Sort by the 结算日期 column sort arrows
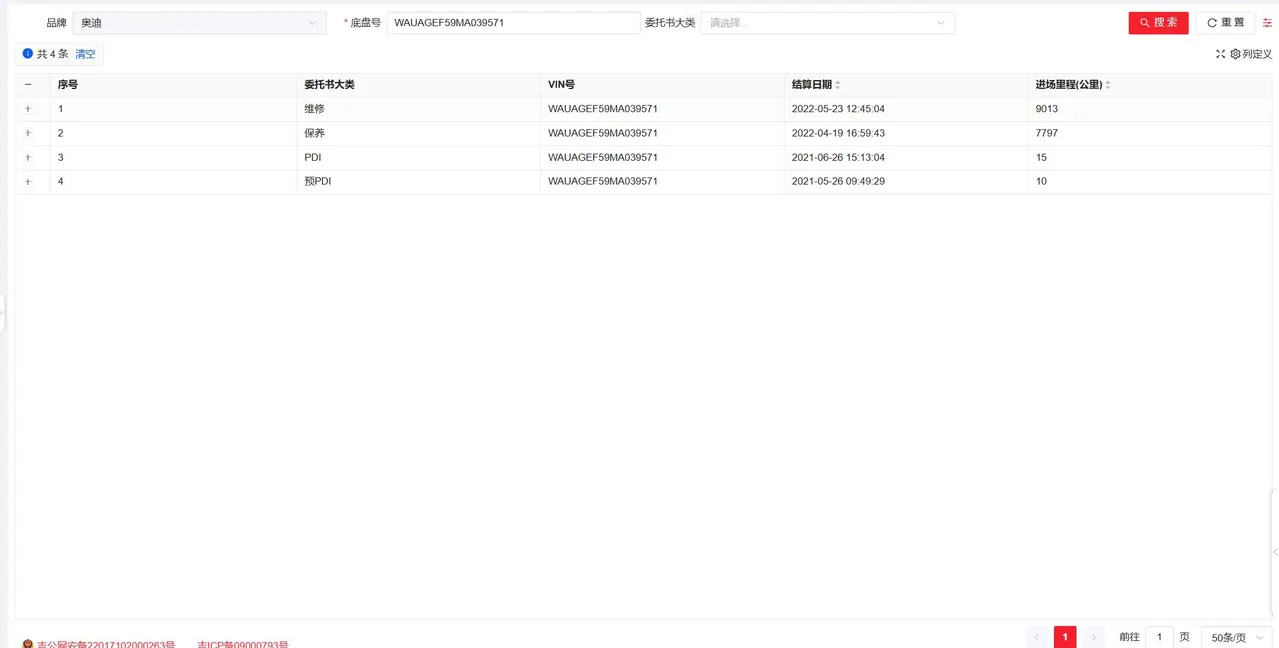The height and width of the screenshot is (648, 1279). point(838,85)
